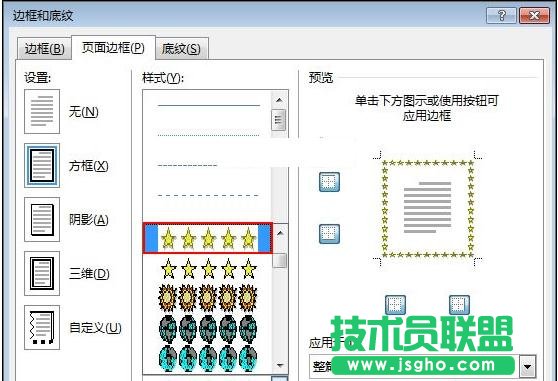The width and height of the screenshot is (558, 381).
Task: Click the art list scroll down arrow
Action: click(x=280, y=365)
